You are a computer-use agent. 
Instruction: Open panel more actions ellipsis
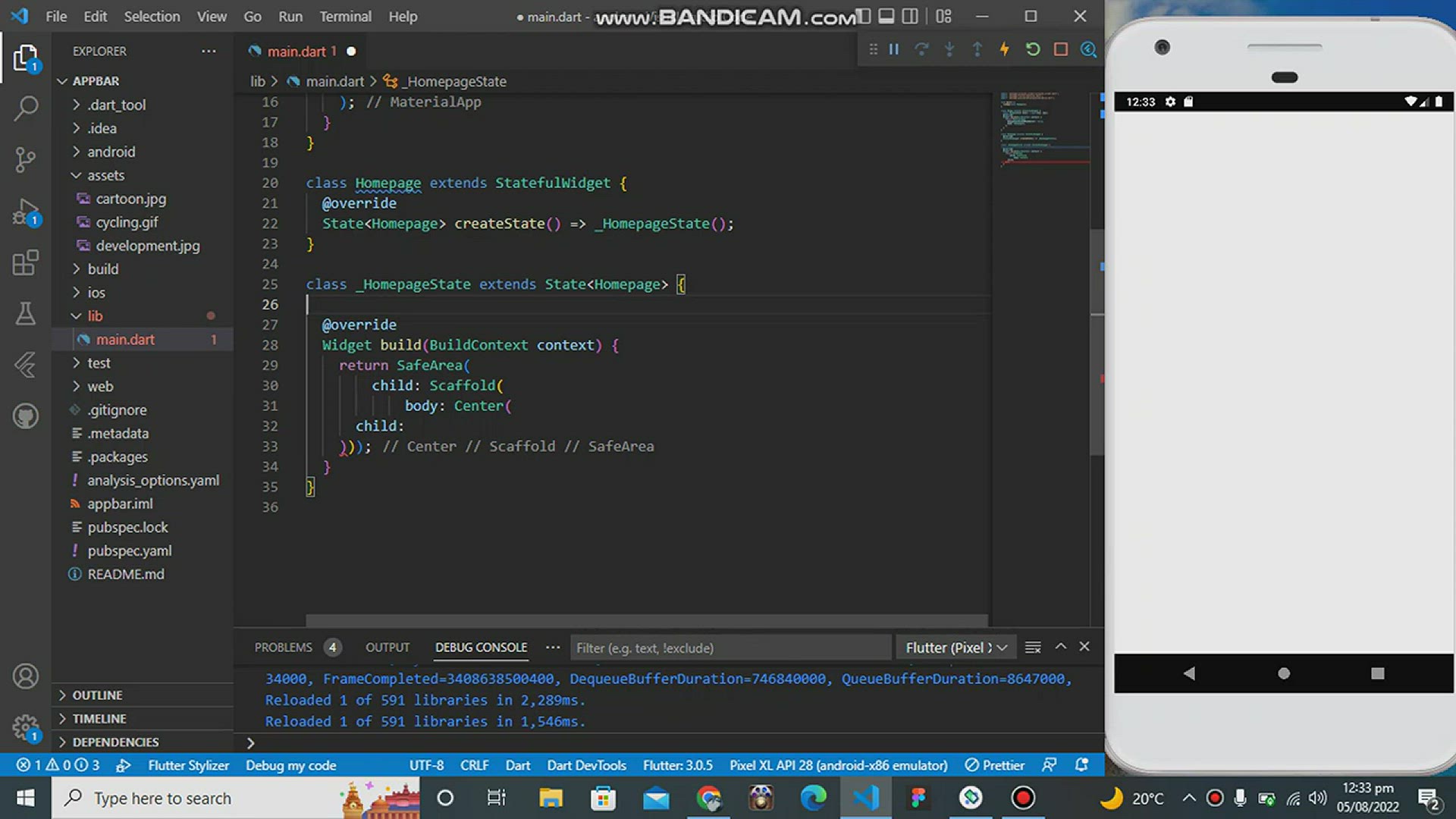tap(553, 647)
